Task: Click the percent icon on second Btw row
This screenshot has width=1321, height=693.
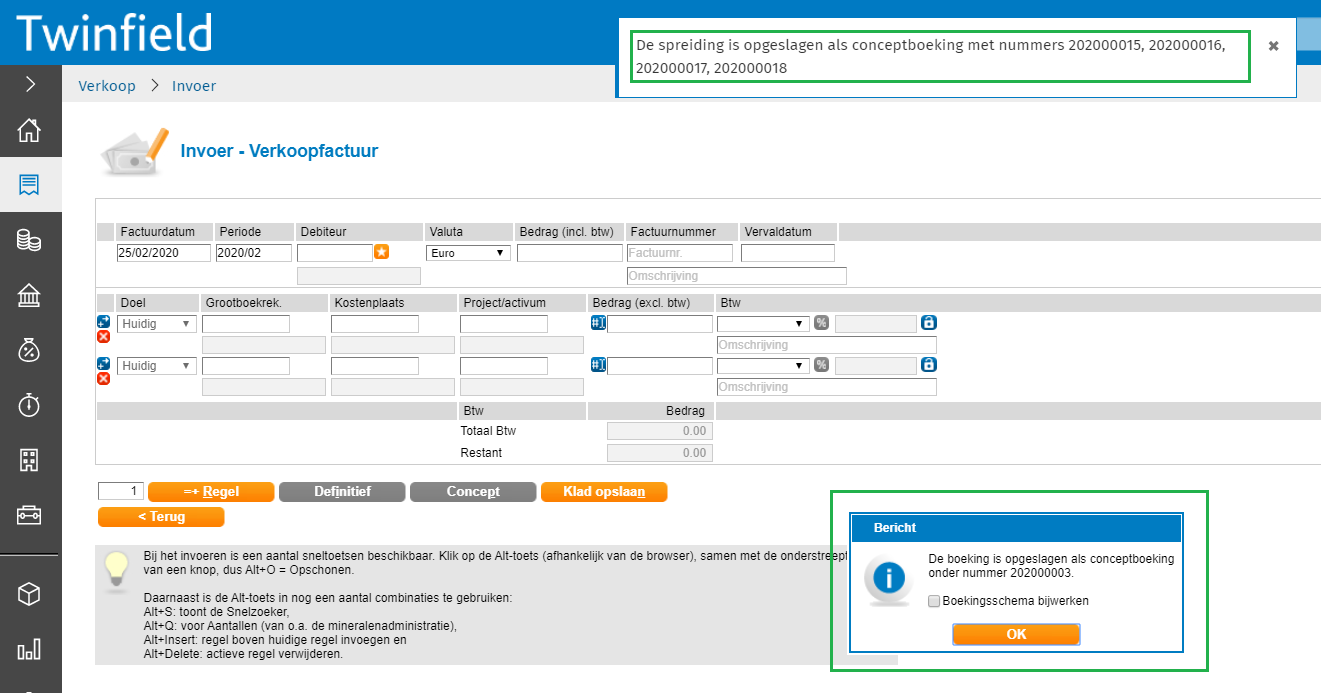Action: (821, 365)
